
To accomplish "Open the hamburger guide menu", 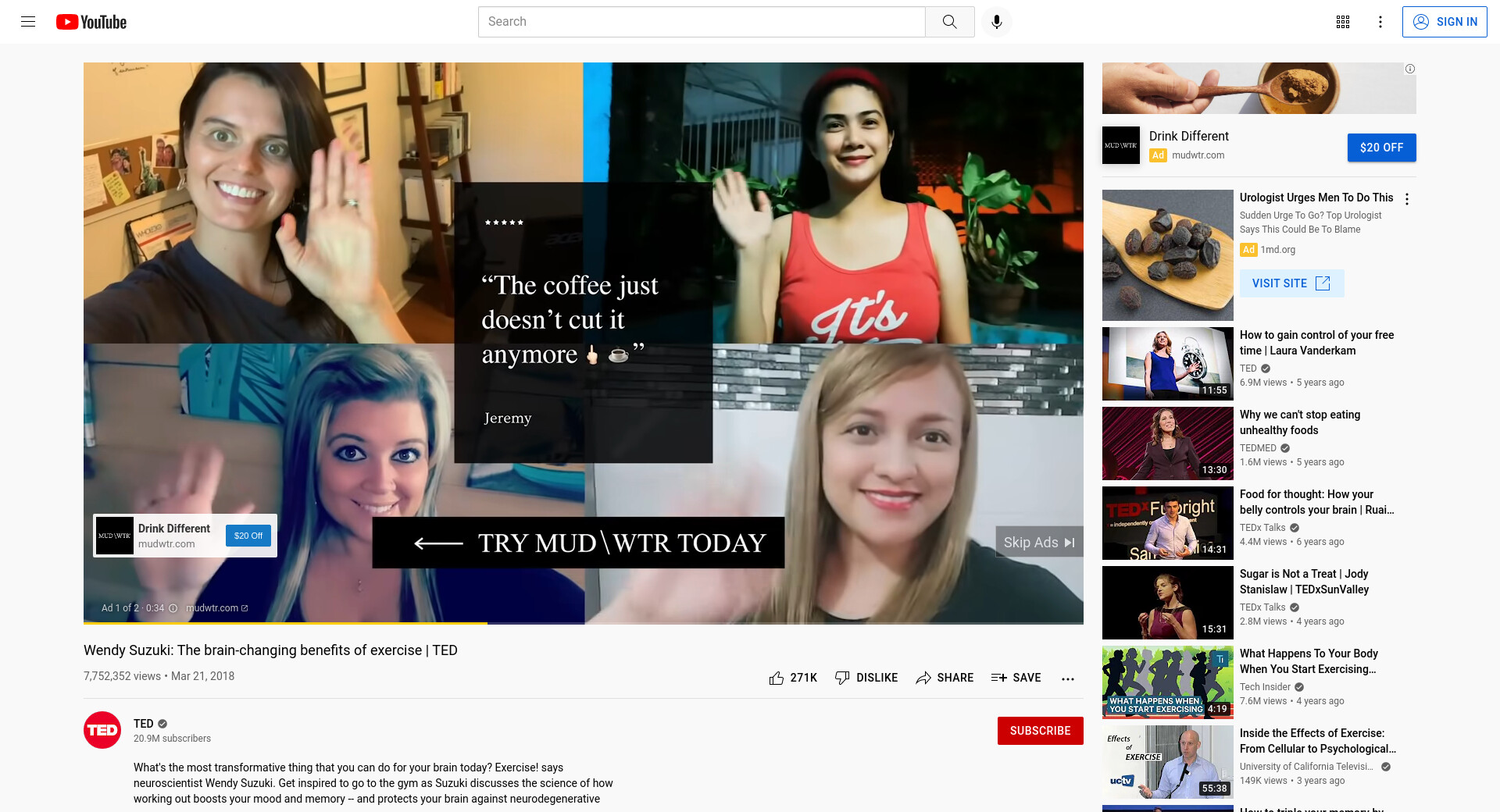I will click(x=28, y=22).
